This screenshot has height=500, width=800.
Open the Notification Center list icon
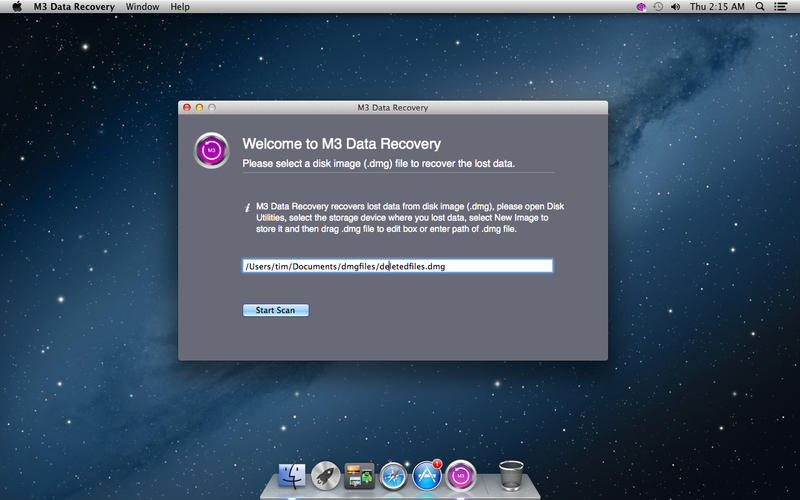coord(780,7)
